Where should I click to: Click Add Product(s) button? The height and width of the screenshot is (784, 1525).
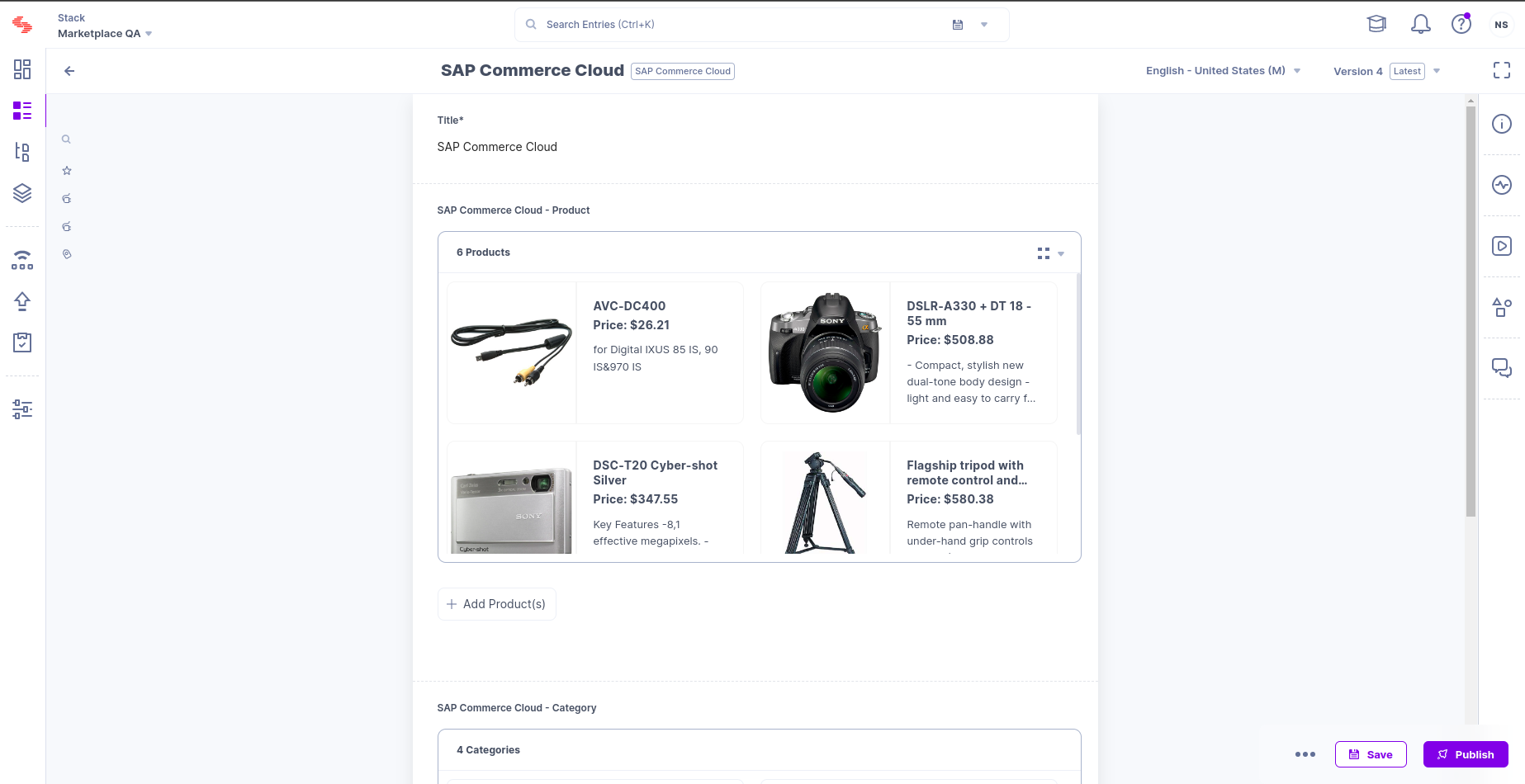tap(496, 604)
